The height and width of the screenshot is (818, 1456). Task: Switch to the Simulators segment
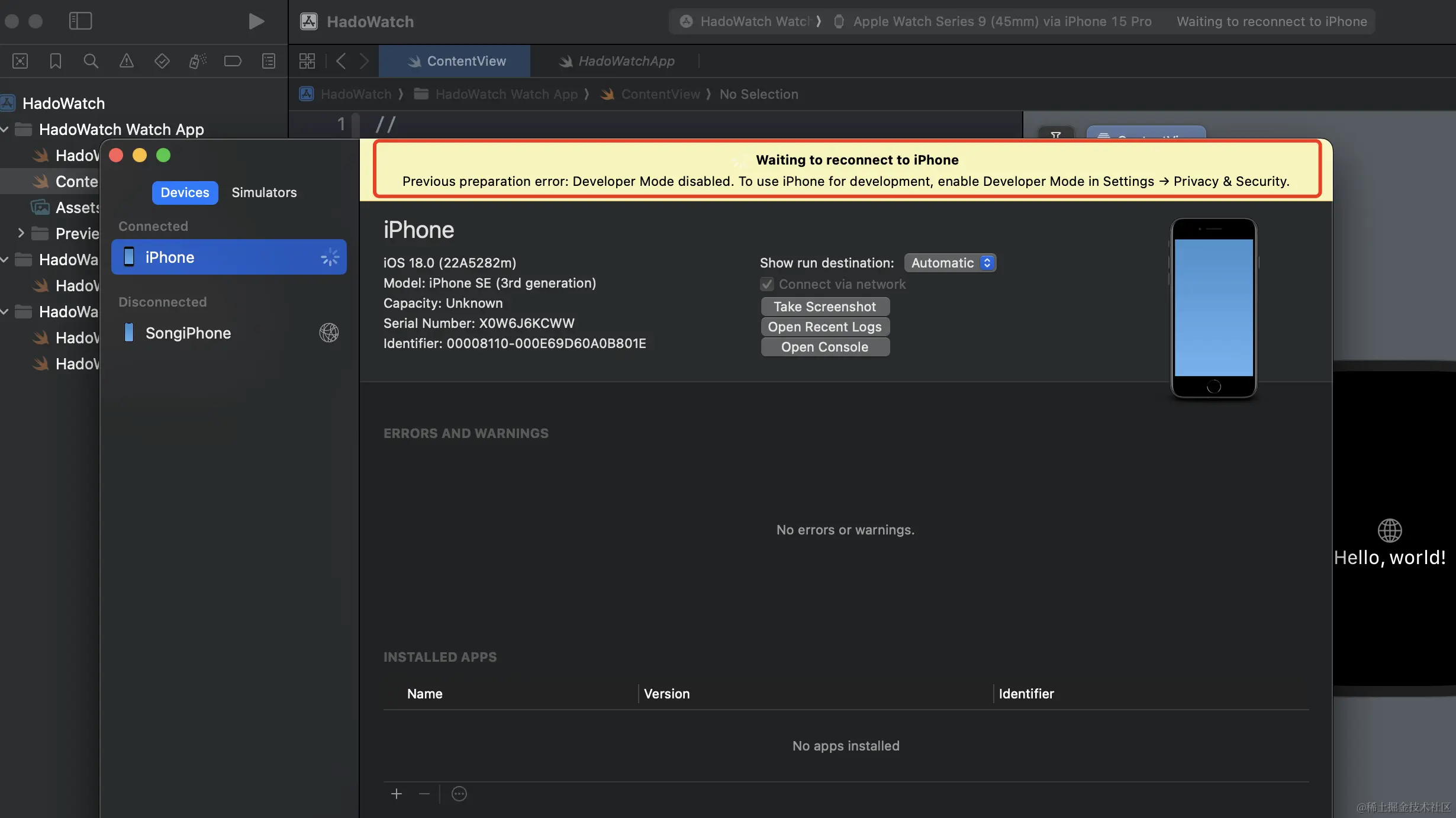[x=264, y=192]
